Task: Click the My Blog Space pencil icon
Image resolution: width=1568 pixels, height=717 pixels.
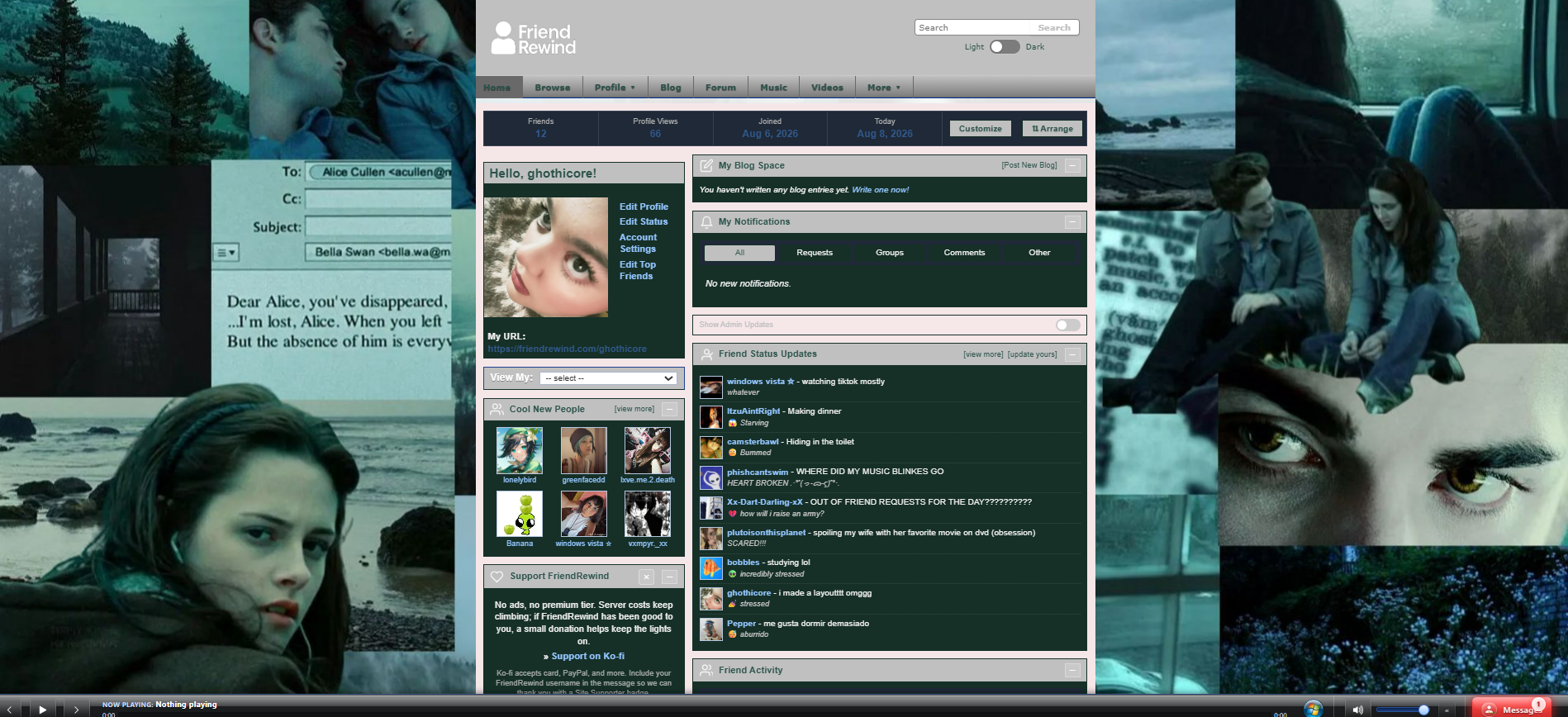Action: click(x=706, y=165)
